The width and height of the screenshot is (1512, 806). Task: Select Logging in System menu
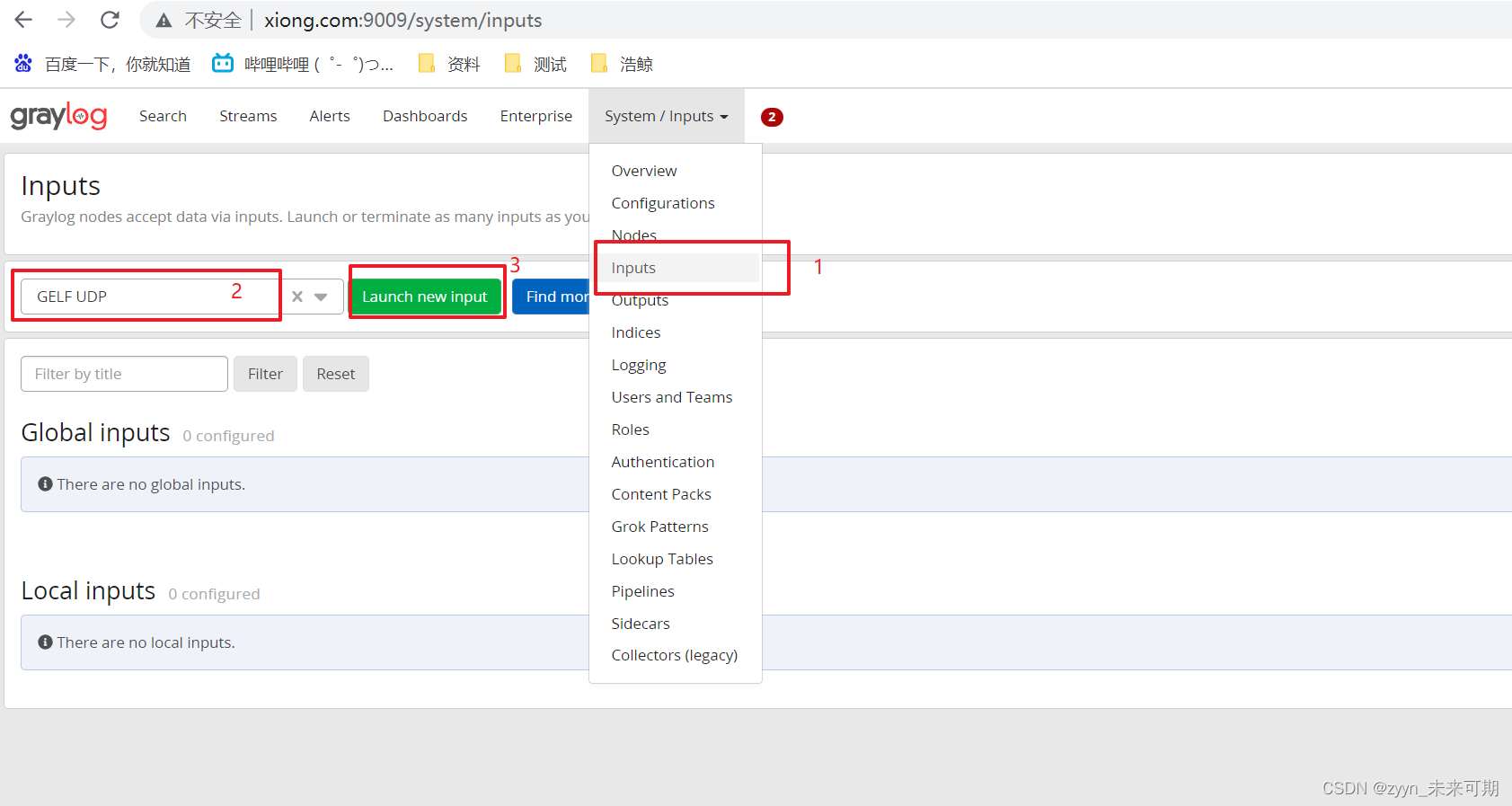639,365
